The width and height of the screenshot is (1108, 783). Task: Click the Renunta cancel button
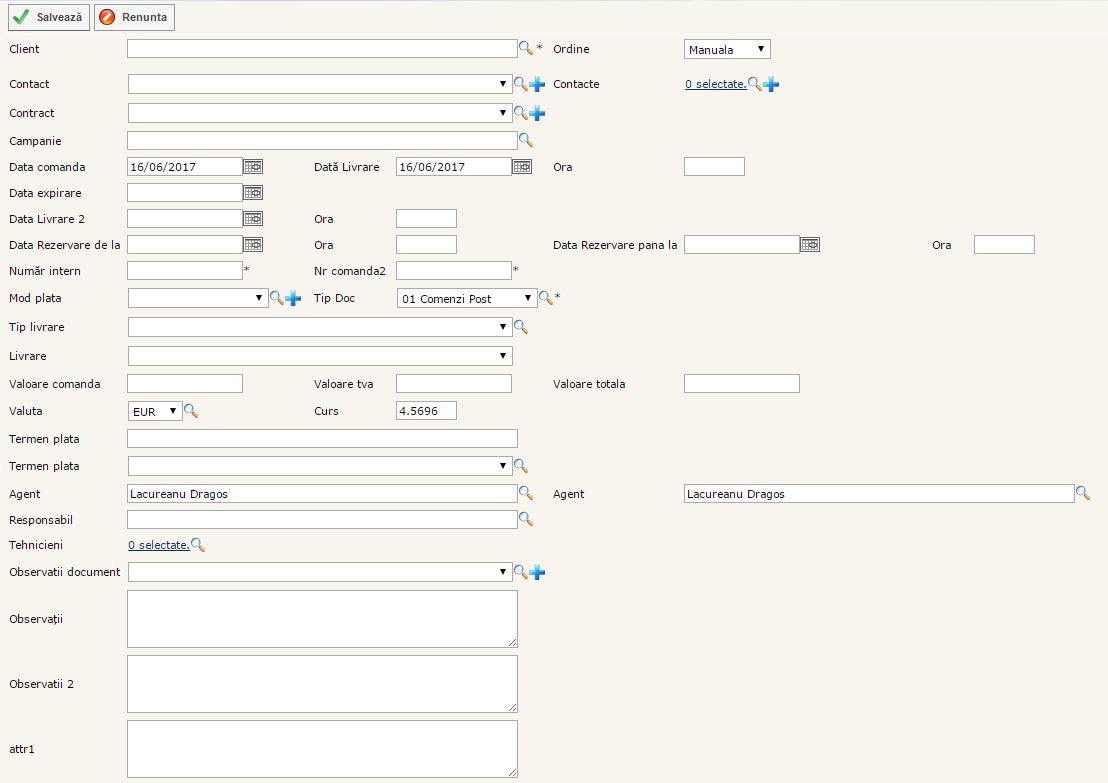[134, 17]
